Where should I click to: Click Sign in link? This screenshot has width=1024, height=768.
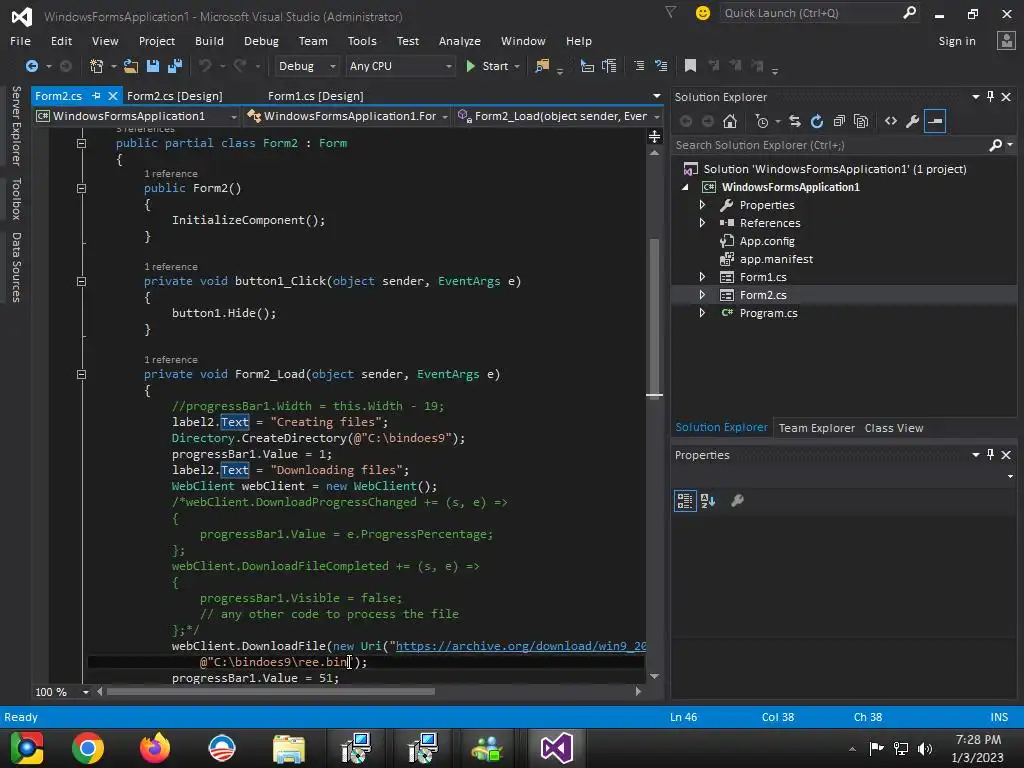click(957, 40)
